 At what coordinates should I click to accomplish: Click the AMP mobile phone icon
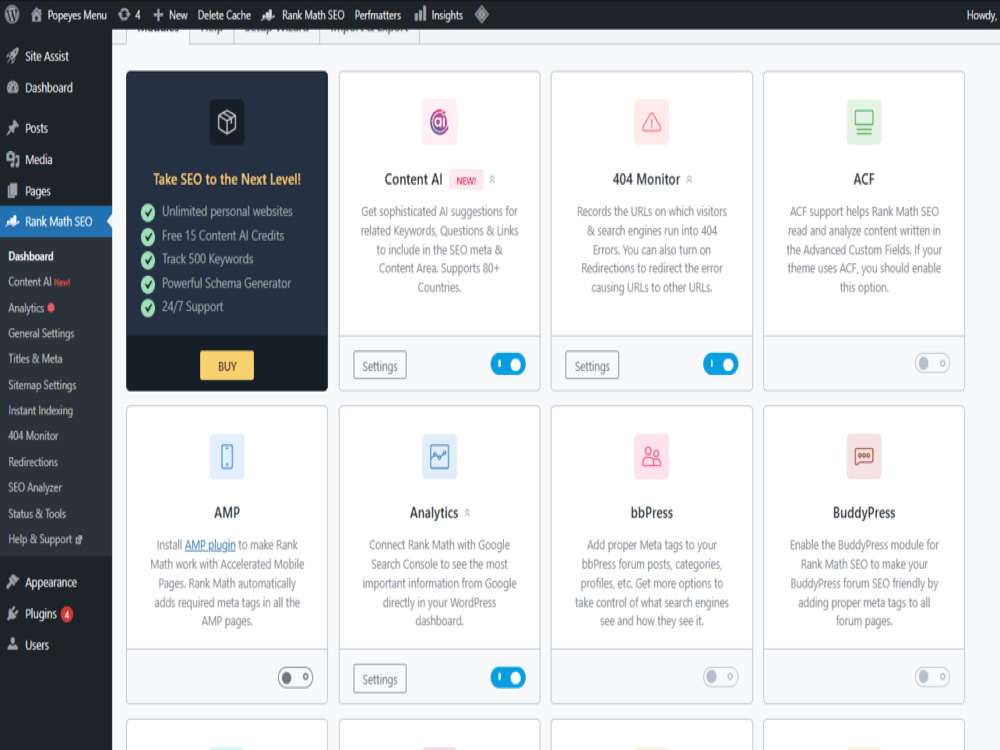coord(227,456)
